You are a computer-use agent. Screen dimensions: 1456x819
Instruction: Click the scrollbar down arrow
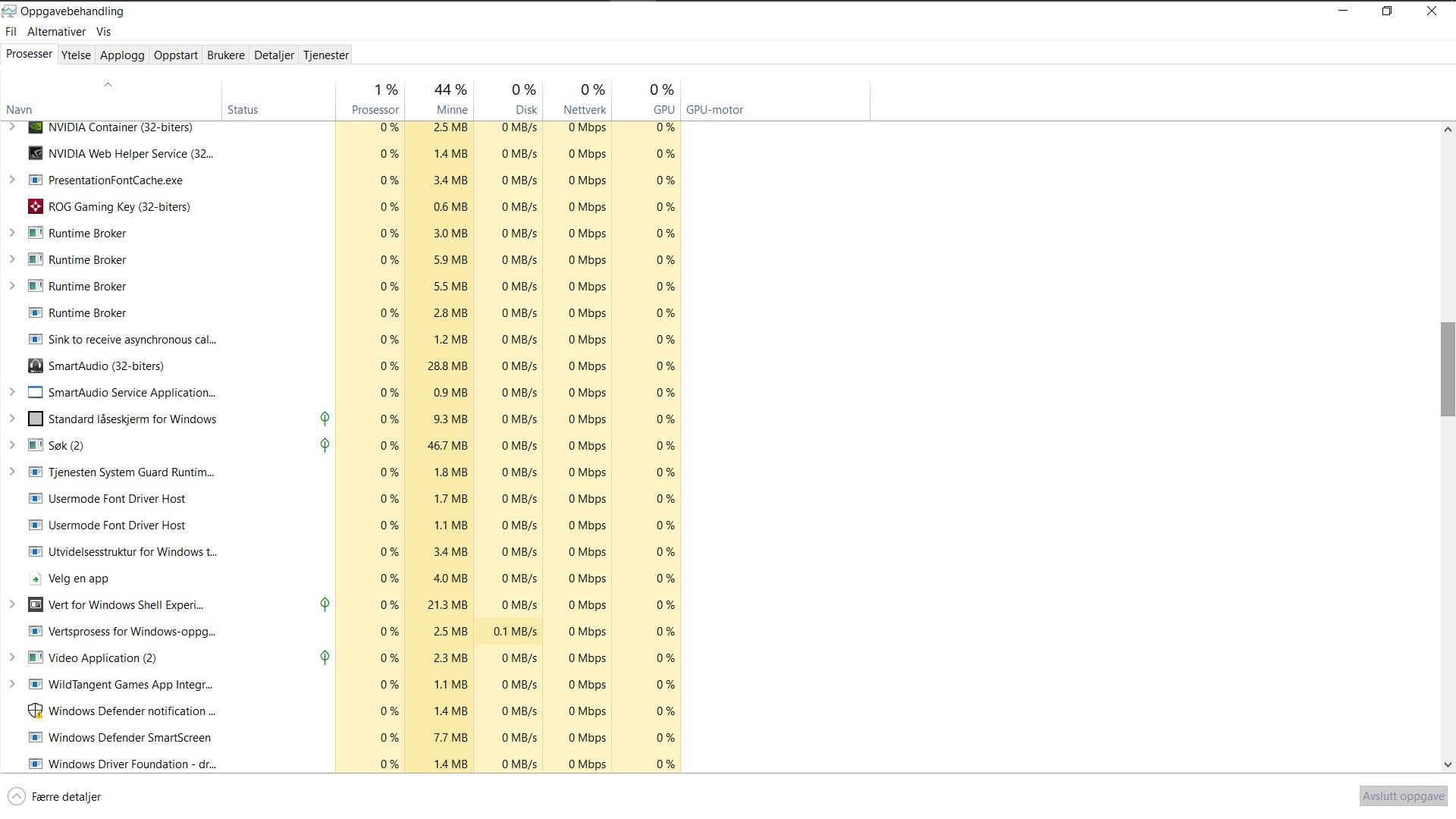tap(1448, 765)
